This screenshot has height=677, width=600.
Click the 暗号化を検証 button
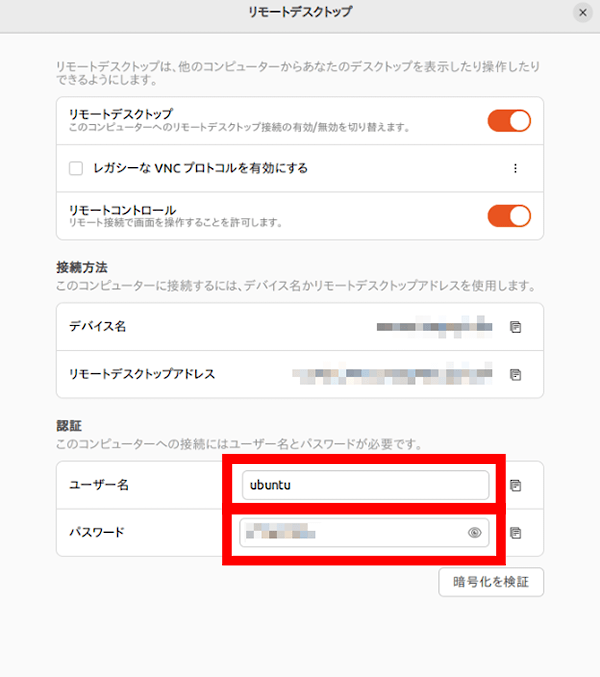[491, 582]
